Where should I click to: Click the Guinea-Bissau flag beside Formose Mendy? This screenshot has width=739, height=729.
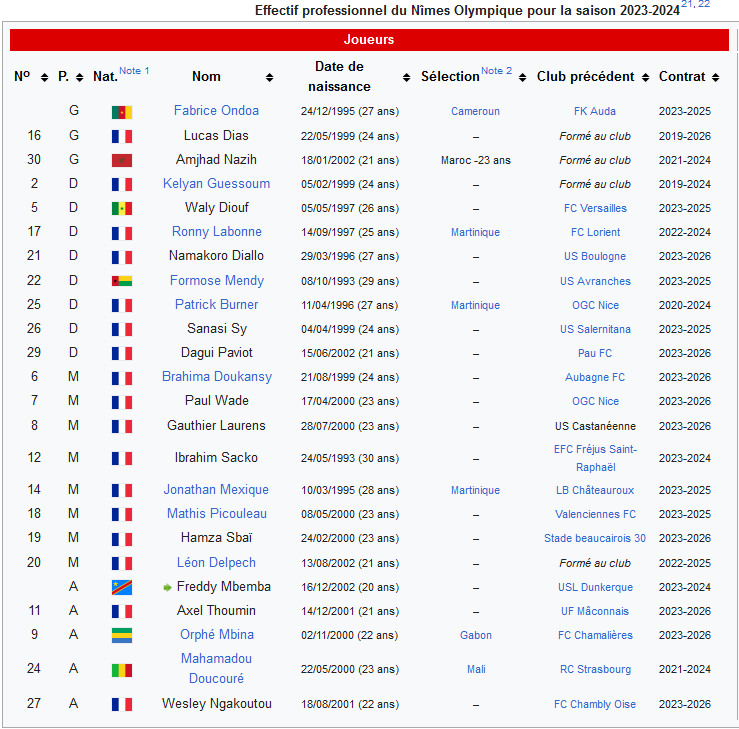(x=122, y=282)
